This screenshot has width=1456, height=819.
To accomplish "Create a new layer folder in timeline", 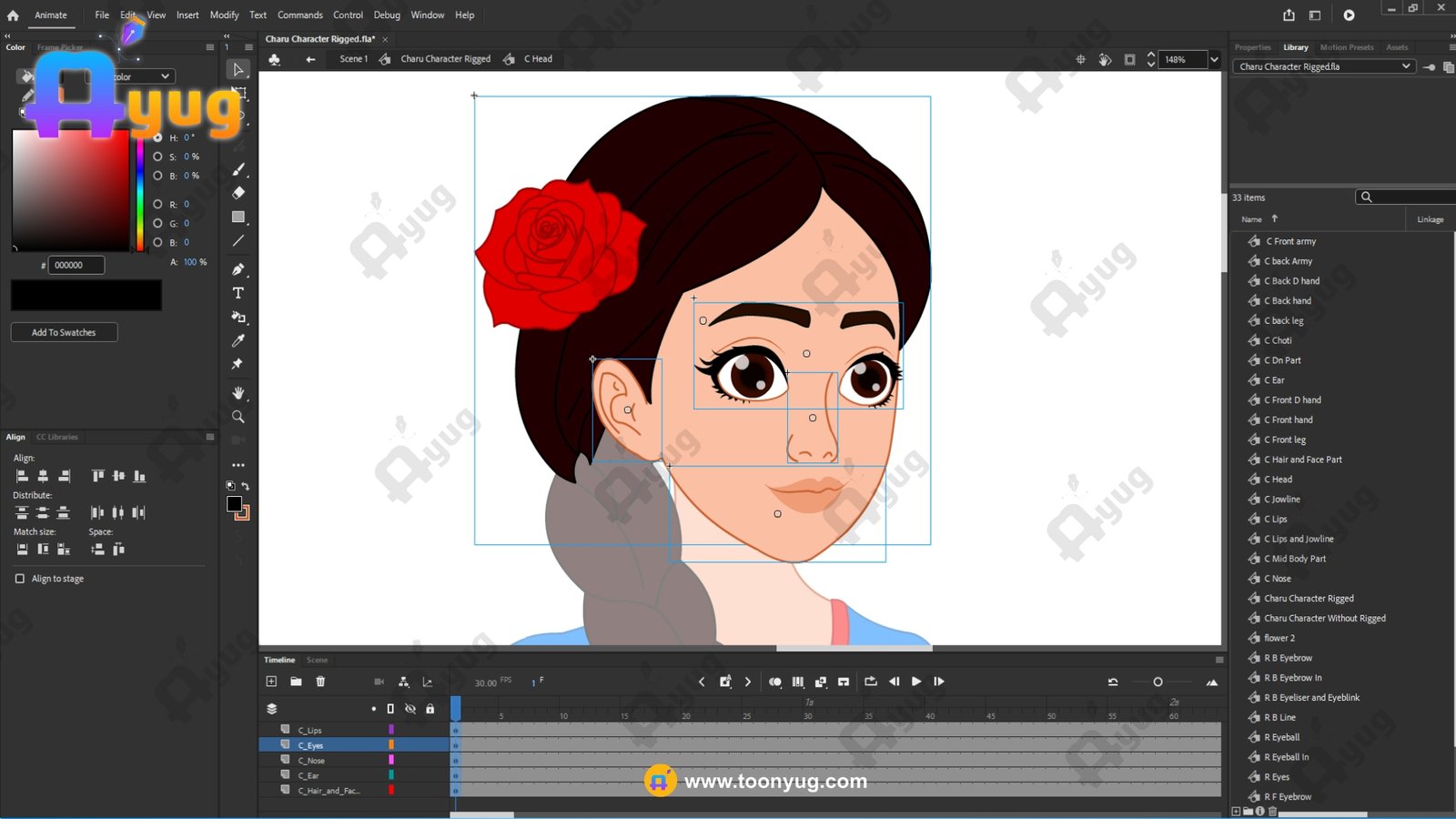I will (x=296, y=682).
